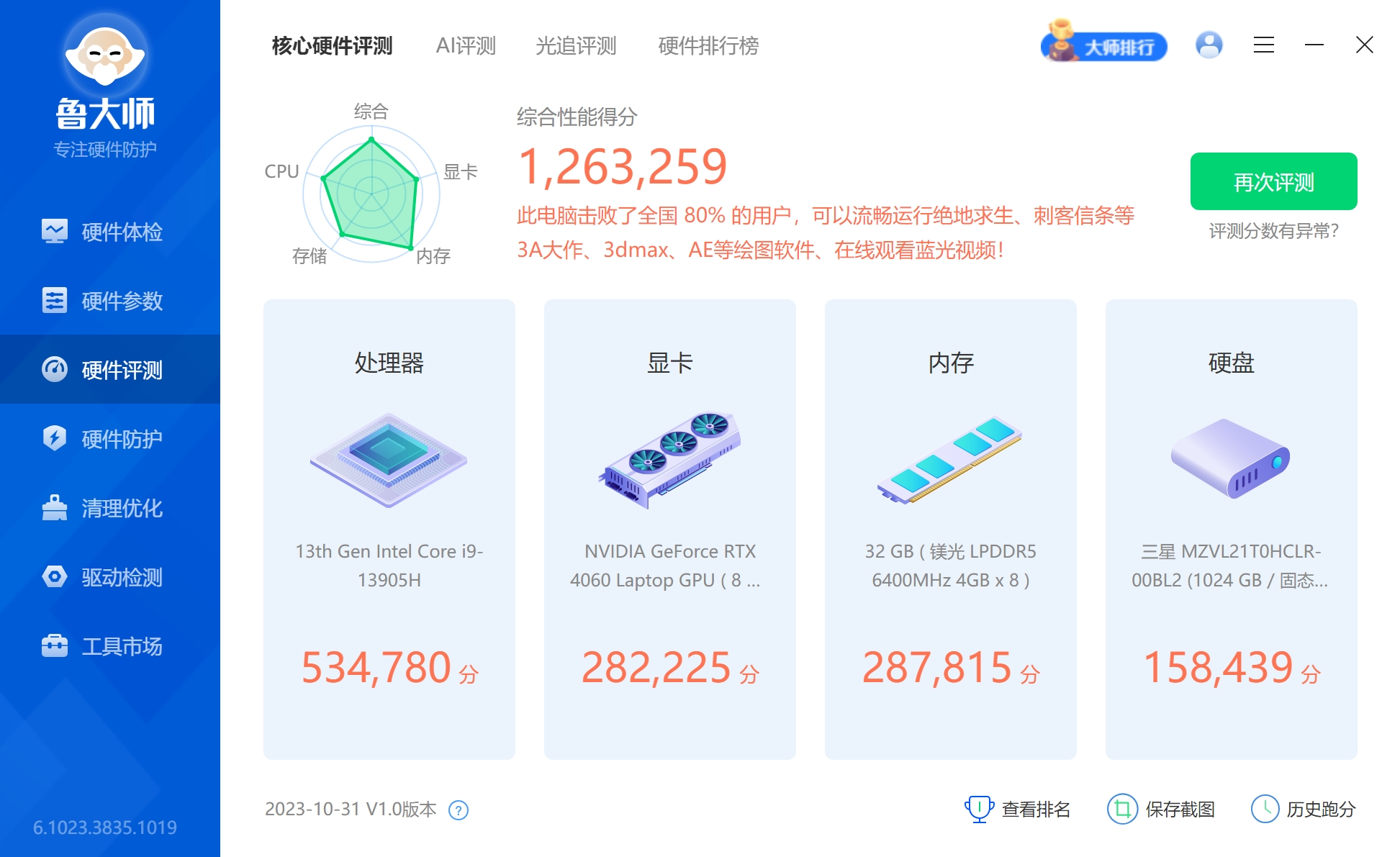Viewport: 1400px width, 857px height.
Task: Click the 硬件防护 shield icon
Action: point(55,438)
